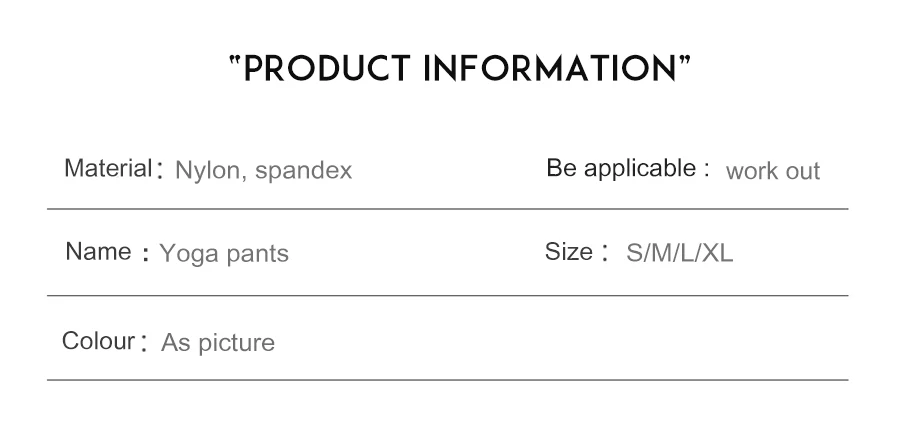Click the opening quotation mark in title

(x=235, y=60)
